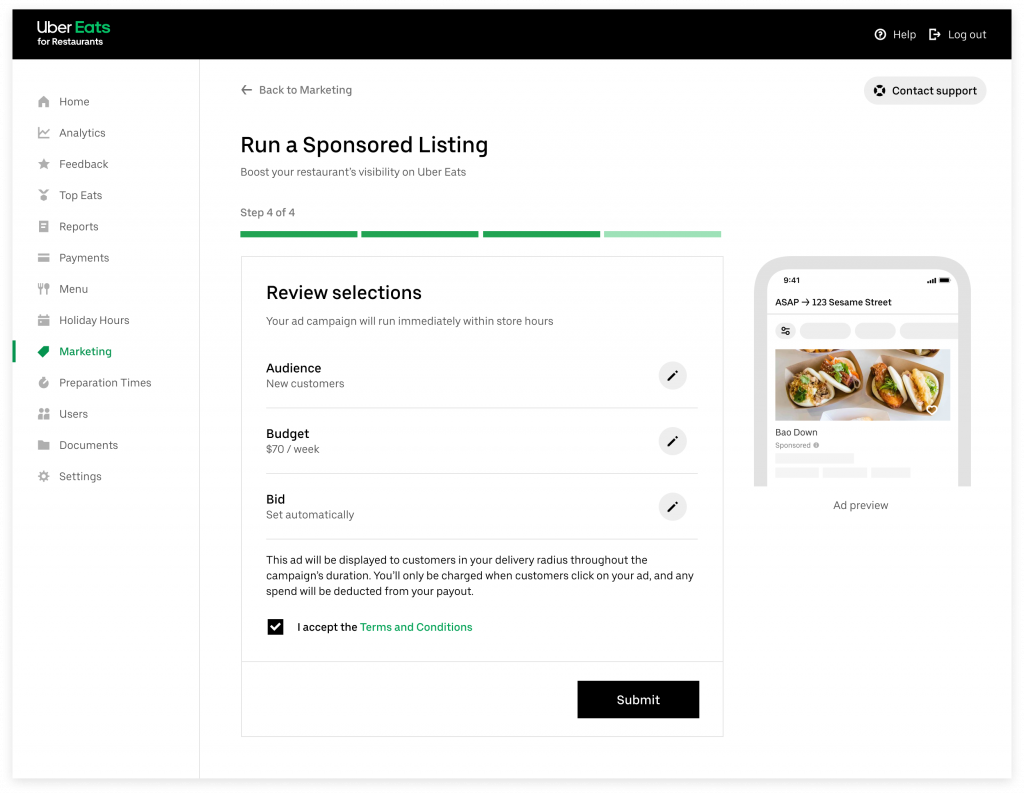
Task: Select Top Eats from sidebar
Action: (80, 195)
